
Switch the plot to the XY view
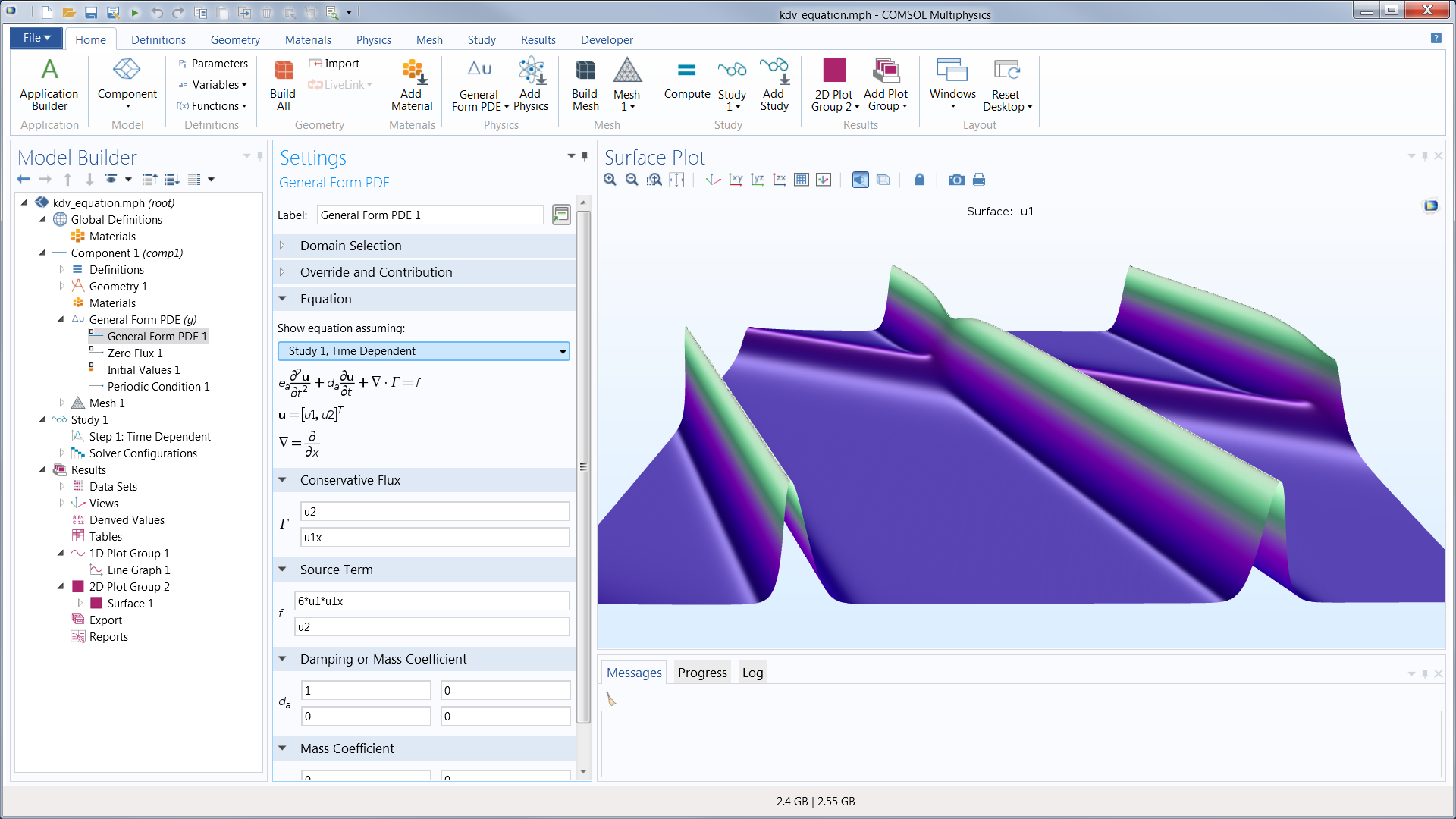pos(735,180)
